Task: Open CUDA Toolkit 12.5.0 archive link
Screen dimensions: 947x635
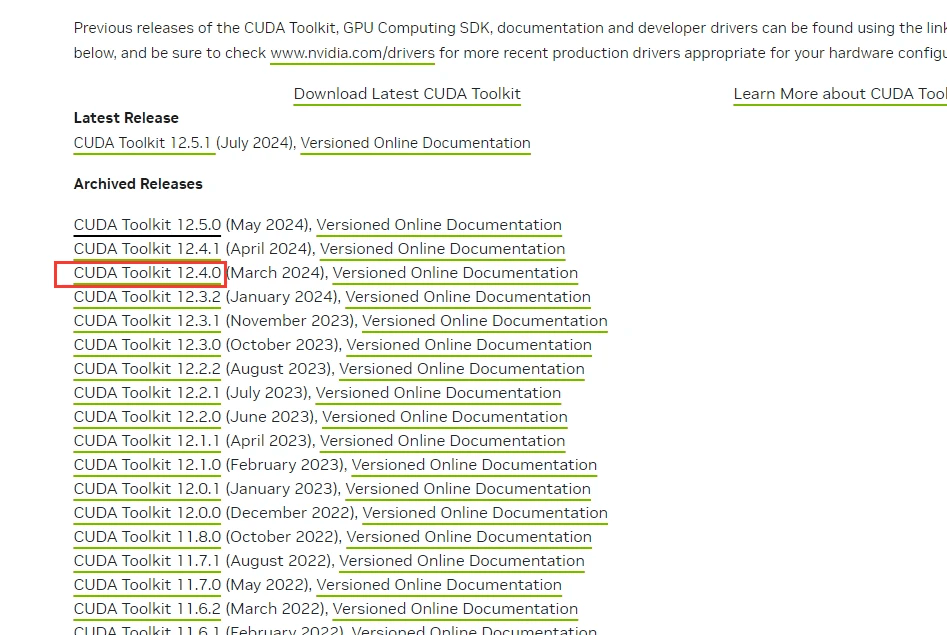Action: tap(147, 225)
